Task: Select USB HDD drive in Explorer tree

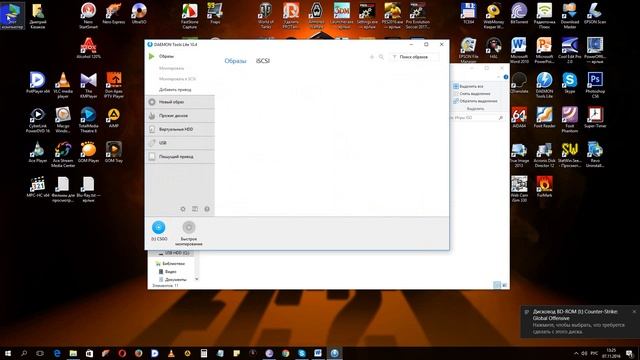Action: coord(174,253)
